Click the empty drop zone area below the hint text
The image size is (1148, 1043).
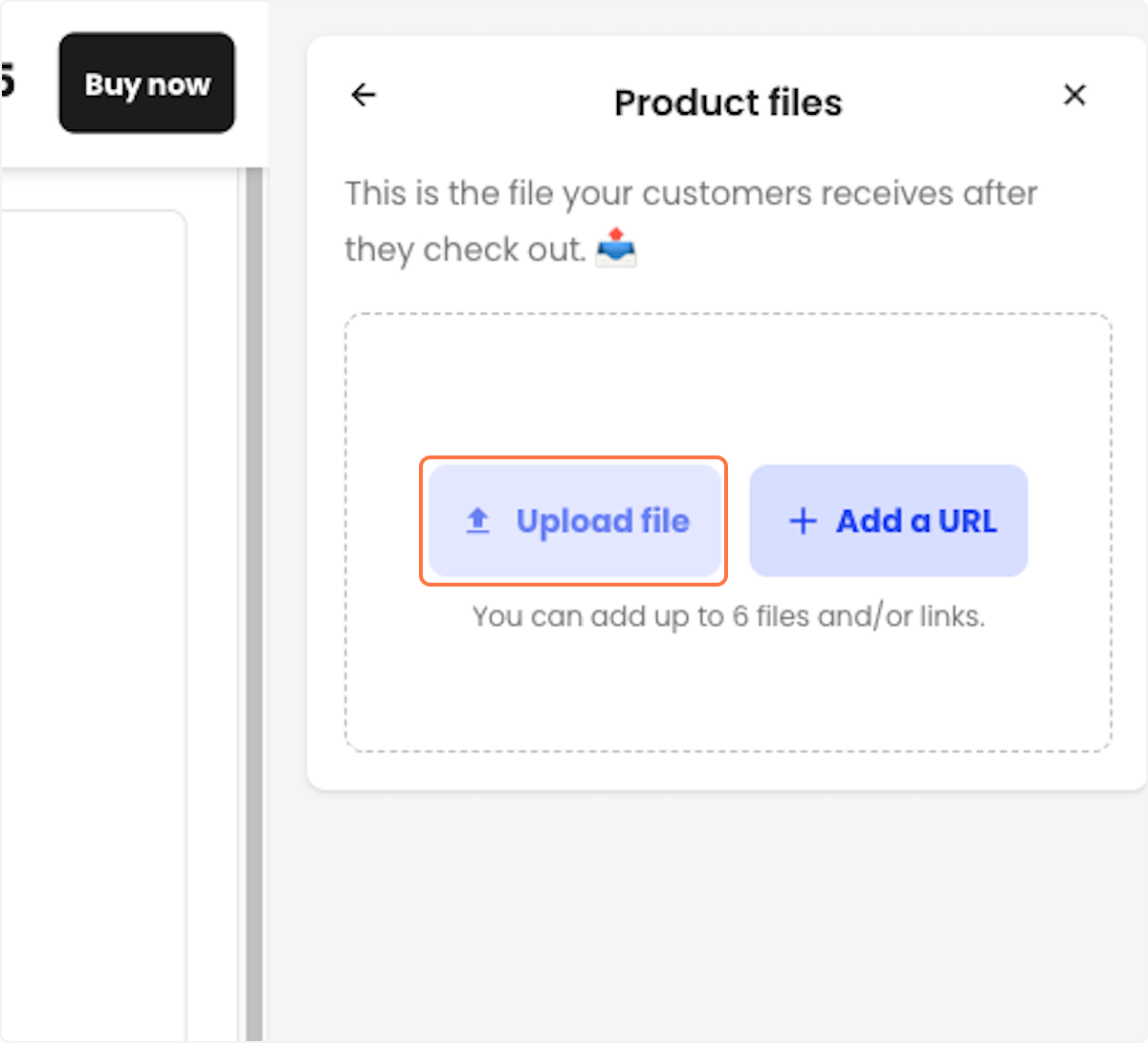coord(728,691)
